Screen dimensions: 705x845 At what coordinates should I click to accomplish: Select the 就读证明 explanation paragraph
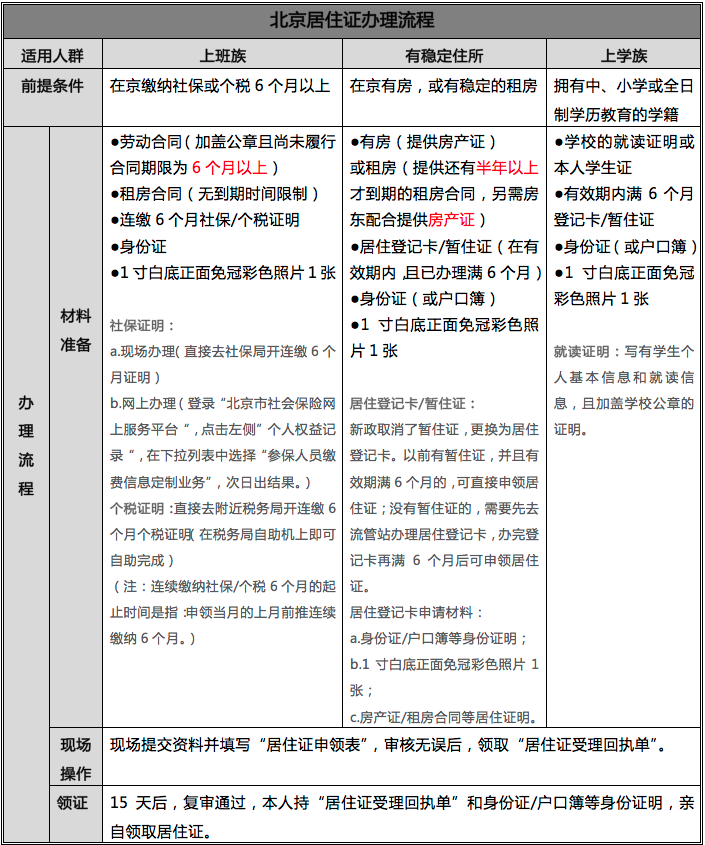click(x=623, y=390)
